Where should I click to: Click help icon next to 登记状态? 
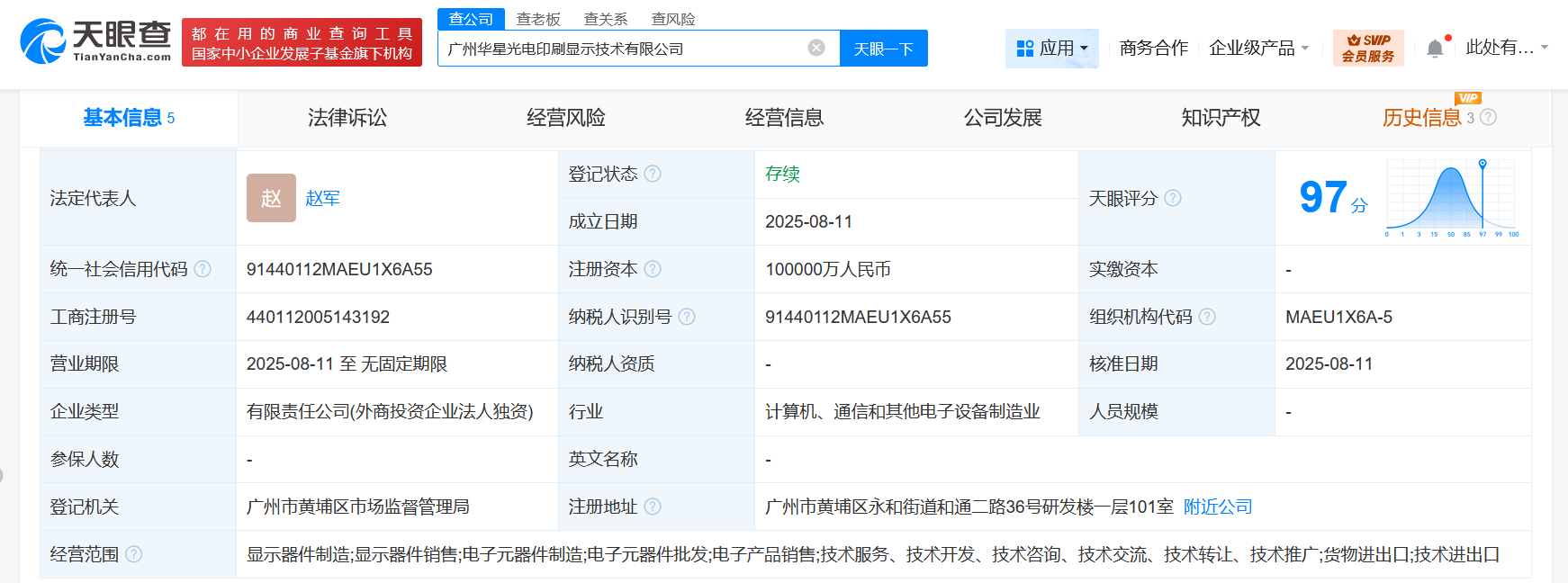[653, 174]
